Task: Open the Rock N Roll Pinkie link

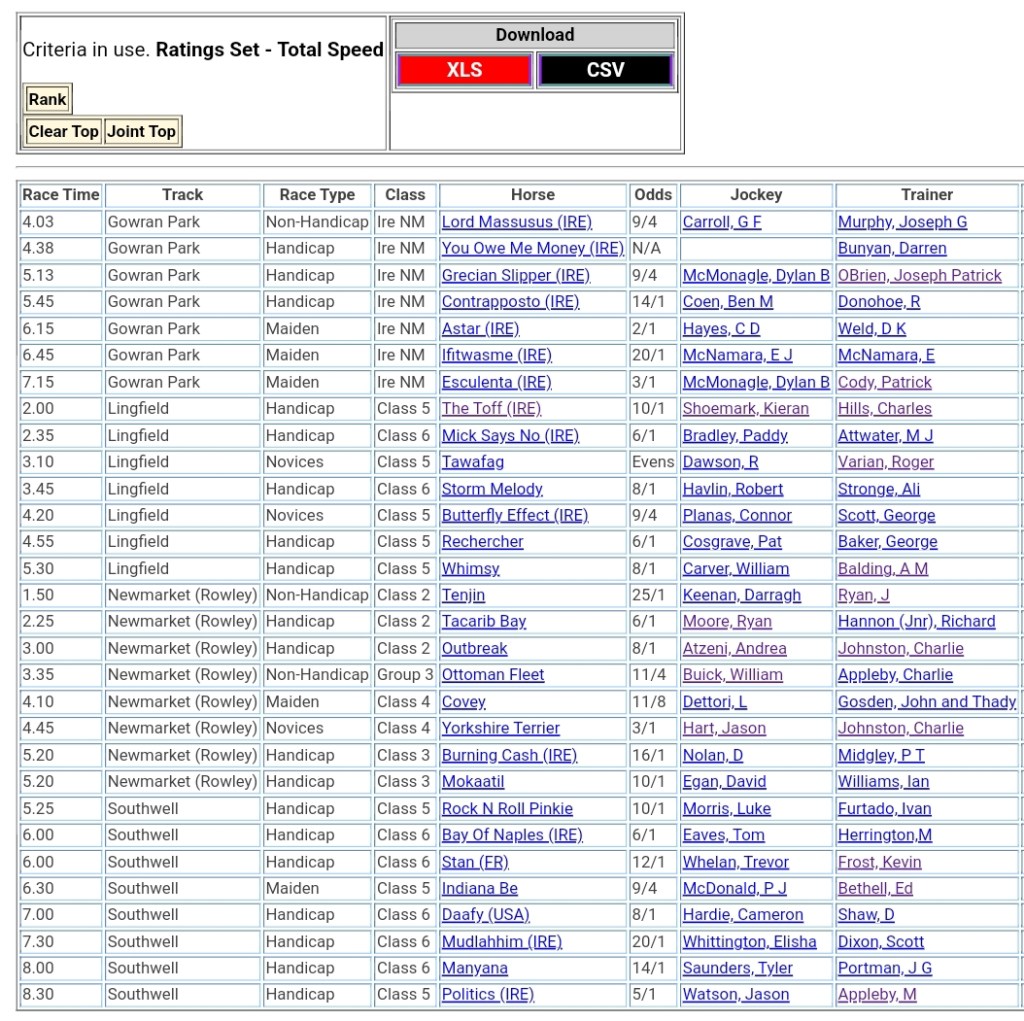Action: (507, 808)
